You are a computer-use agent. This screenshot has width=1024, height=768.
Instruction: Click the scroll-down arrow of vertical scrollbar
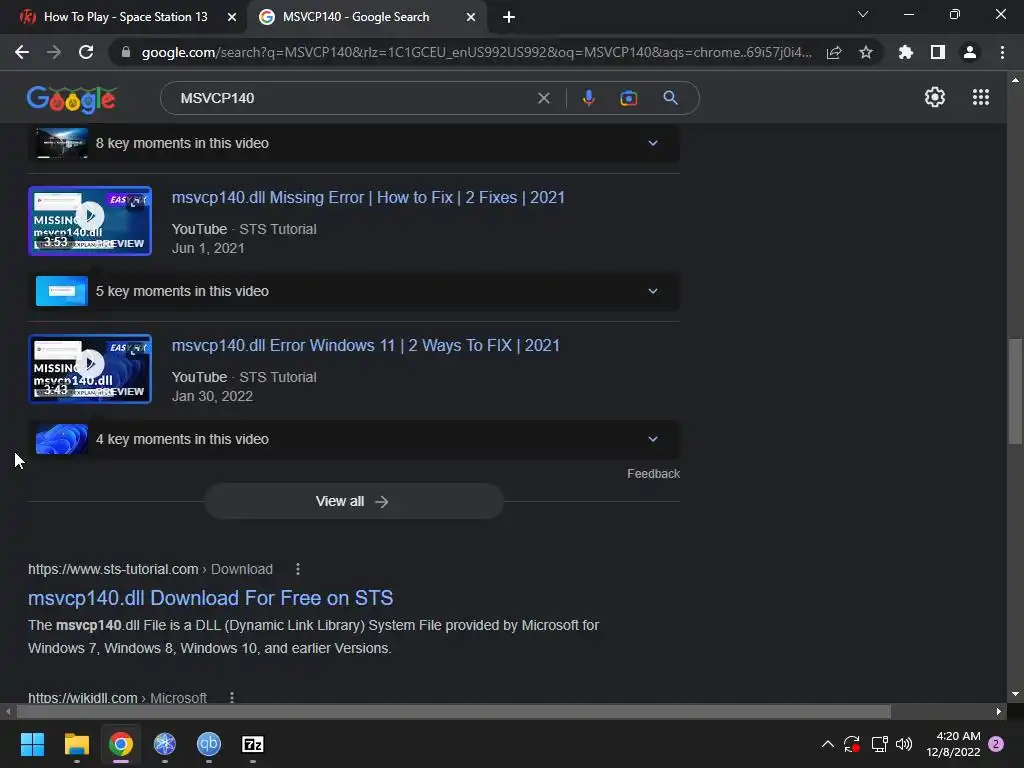click(x=1014, y=694)
